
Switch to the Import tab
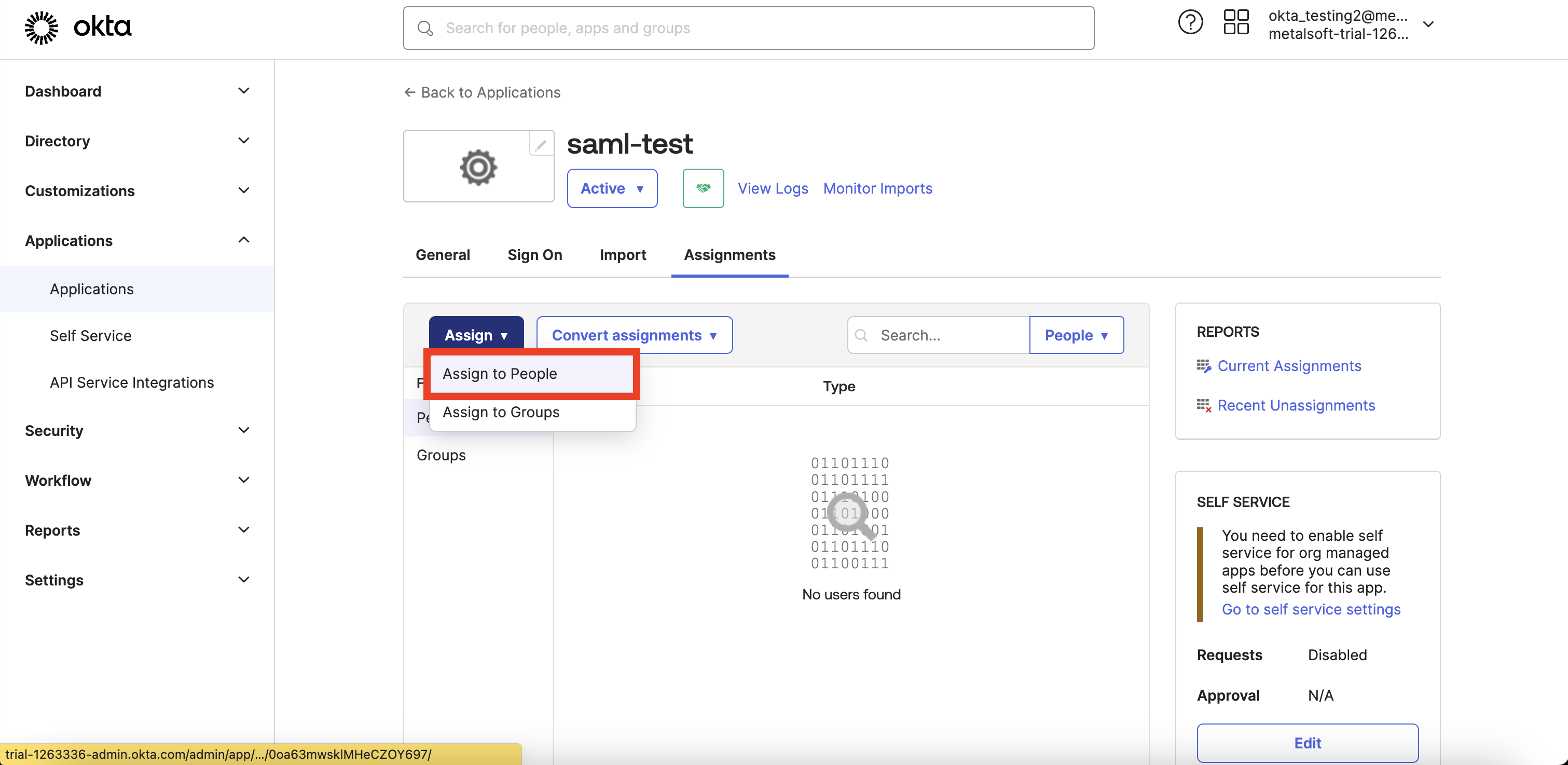pos(623,255)
